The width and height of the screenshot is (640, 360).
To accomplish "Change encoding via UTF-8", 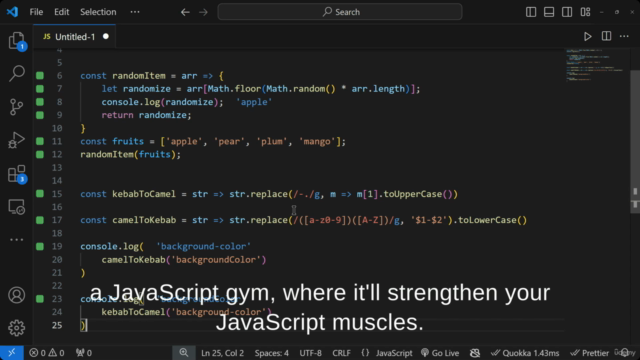I will [310, 353].
